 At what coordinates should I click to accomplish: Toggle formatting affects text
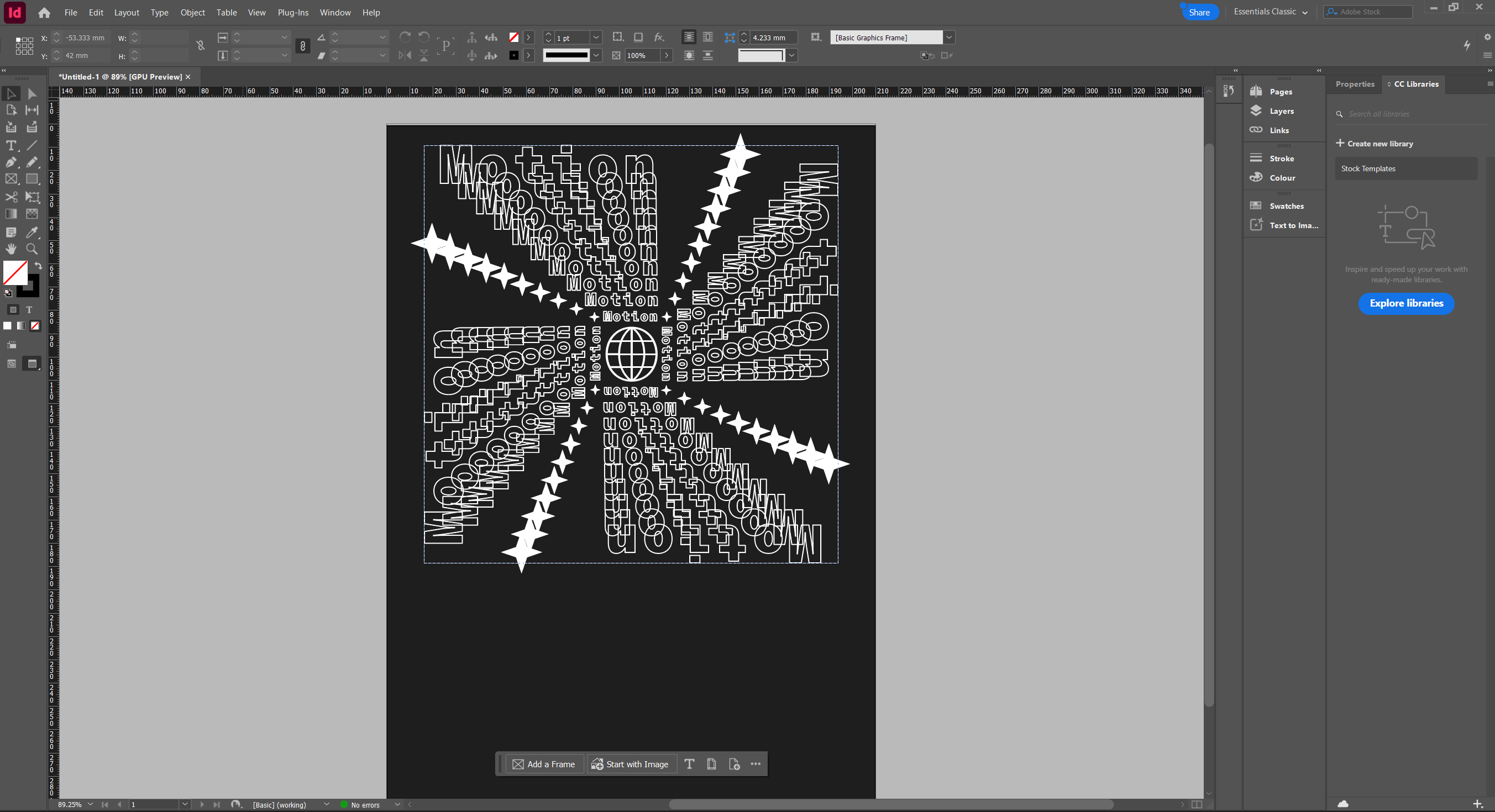pos(29,310)
